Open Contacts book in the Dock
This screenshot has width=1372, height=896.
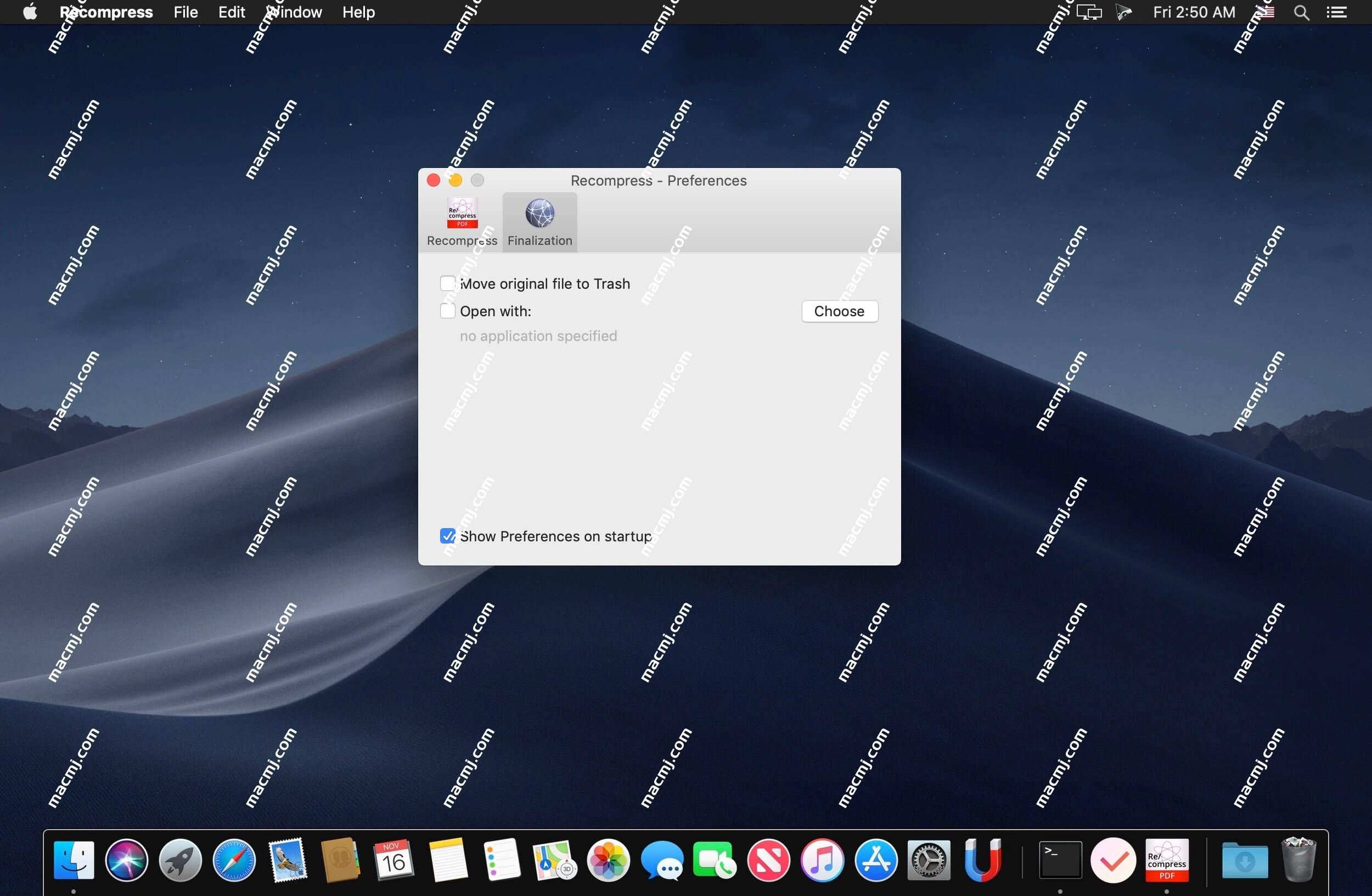(341, 860)
